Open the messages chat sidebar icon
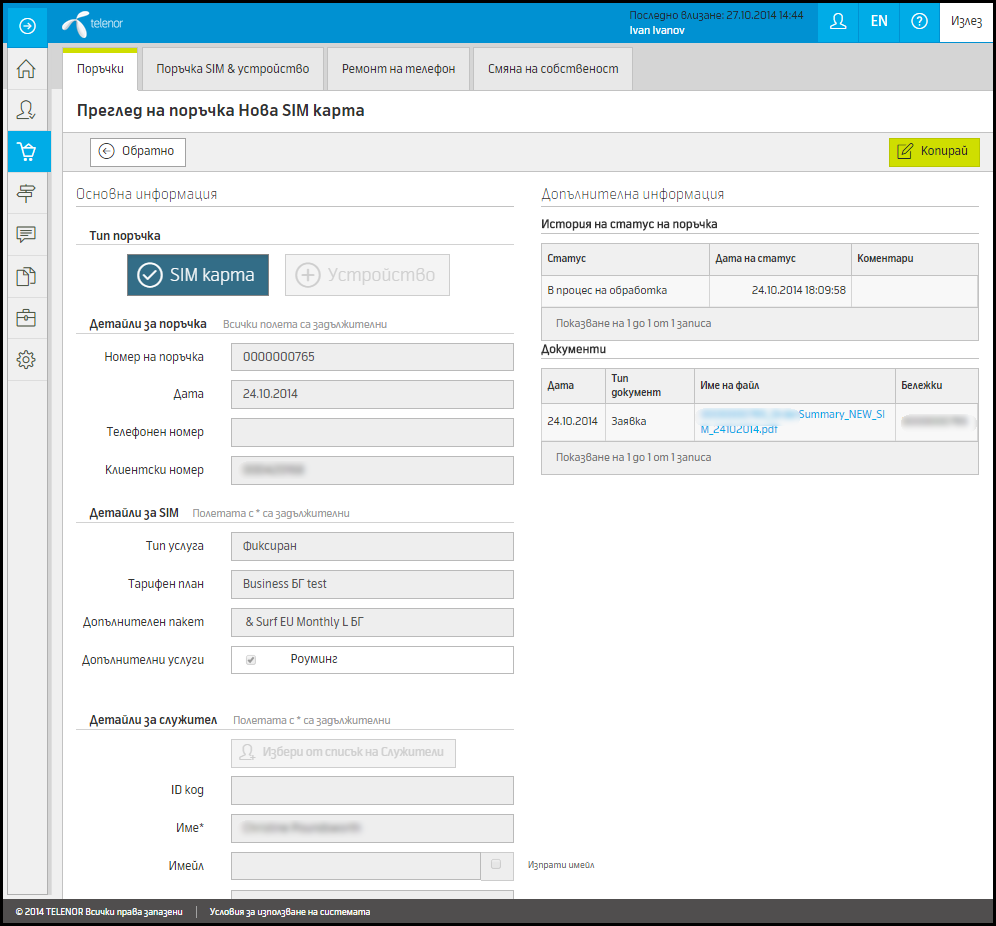 pos(26,234)
